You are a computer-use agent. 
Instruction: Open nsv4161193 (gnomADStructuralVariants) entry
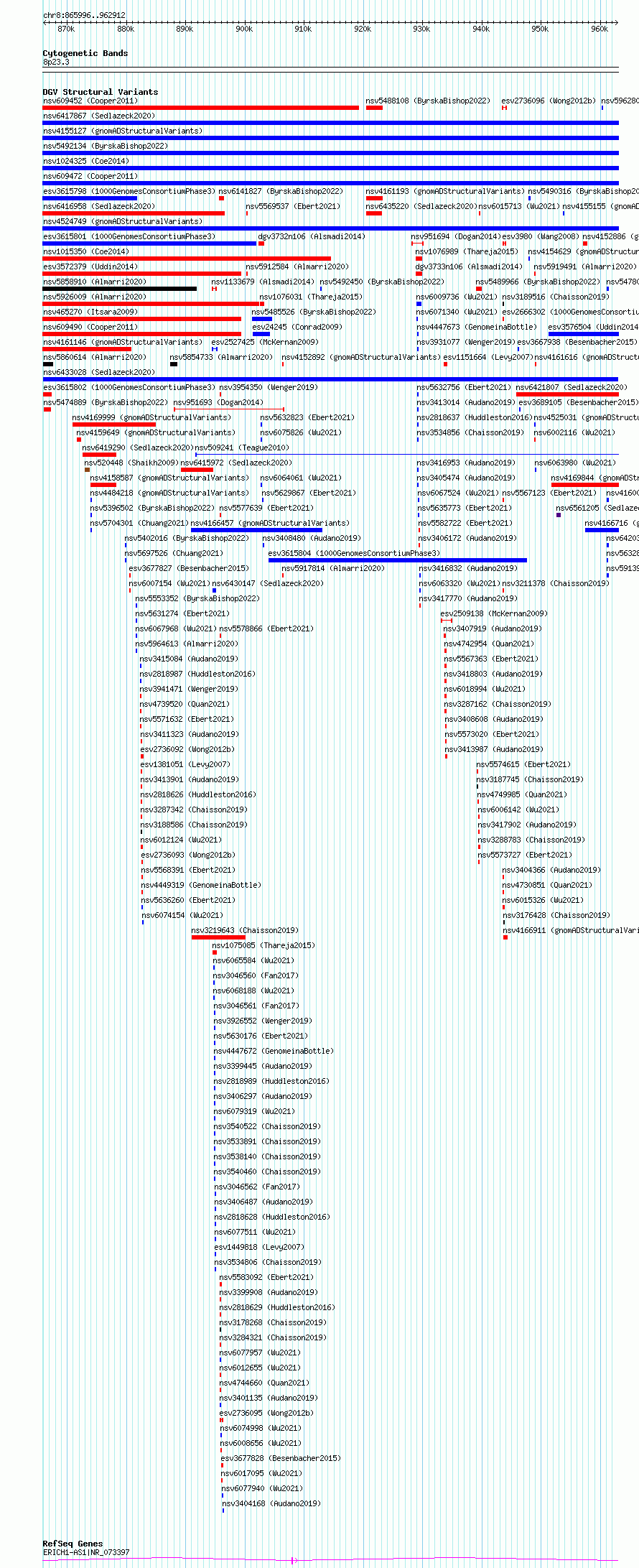pos(445,191)
